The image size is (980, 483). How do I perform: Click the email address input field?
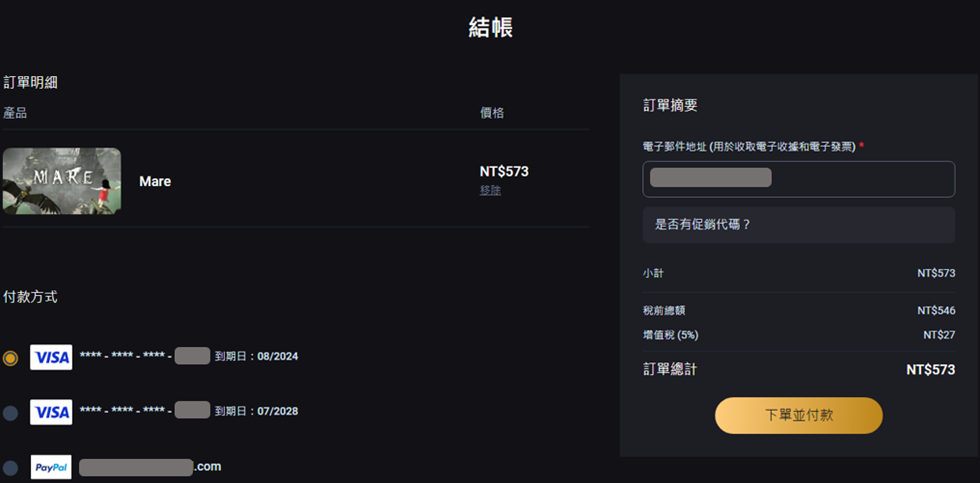tap(799, 179)
